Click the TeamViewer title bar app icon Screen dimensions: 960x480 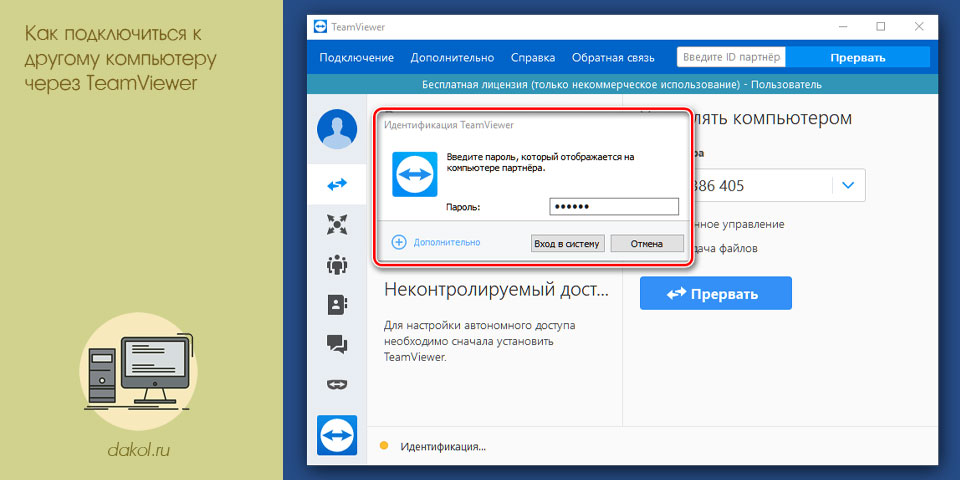321,26
